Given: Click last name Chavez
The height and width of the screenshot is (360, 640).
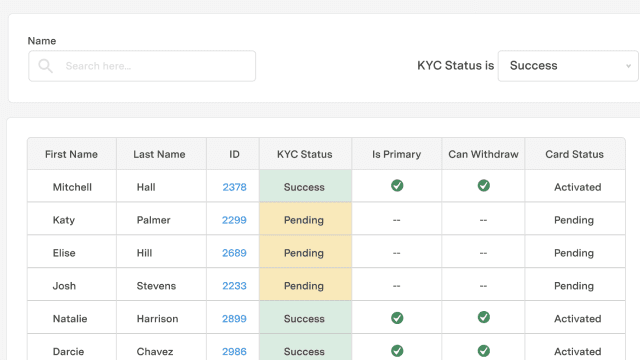Looking at the screenshot, I should tap(155, 351).
